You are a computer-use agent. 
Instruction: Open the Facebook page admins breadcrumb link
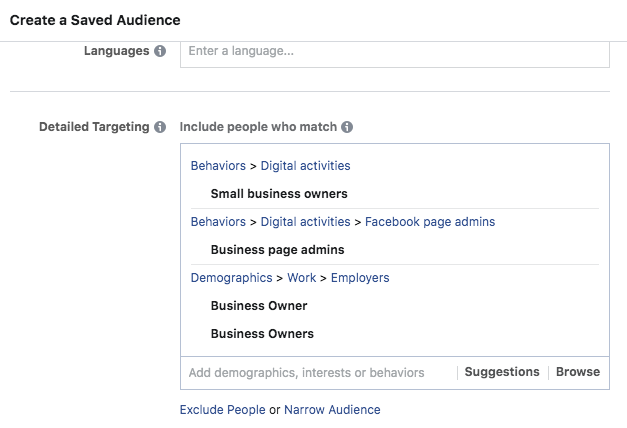point(430,221)
